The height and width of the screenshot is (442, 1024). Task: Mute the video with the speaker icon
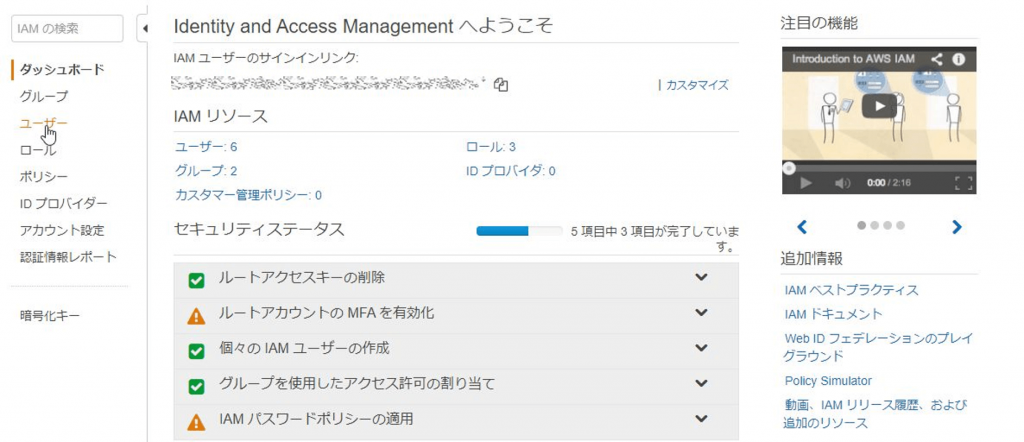point(842,183)
